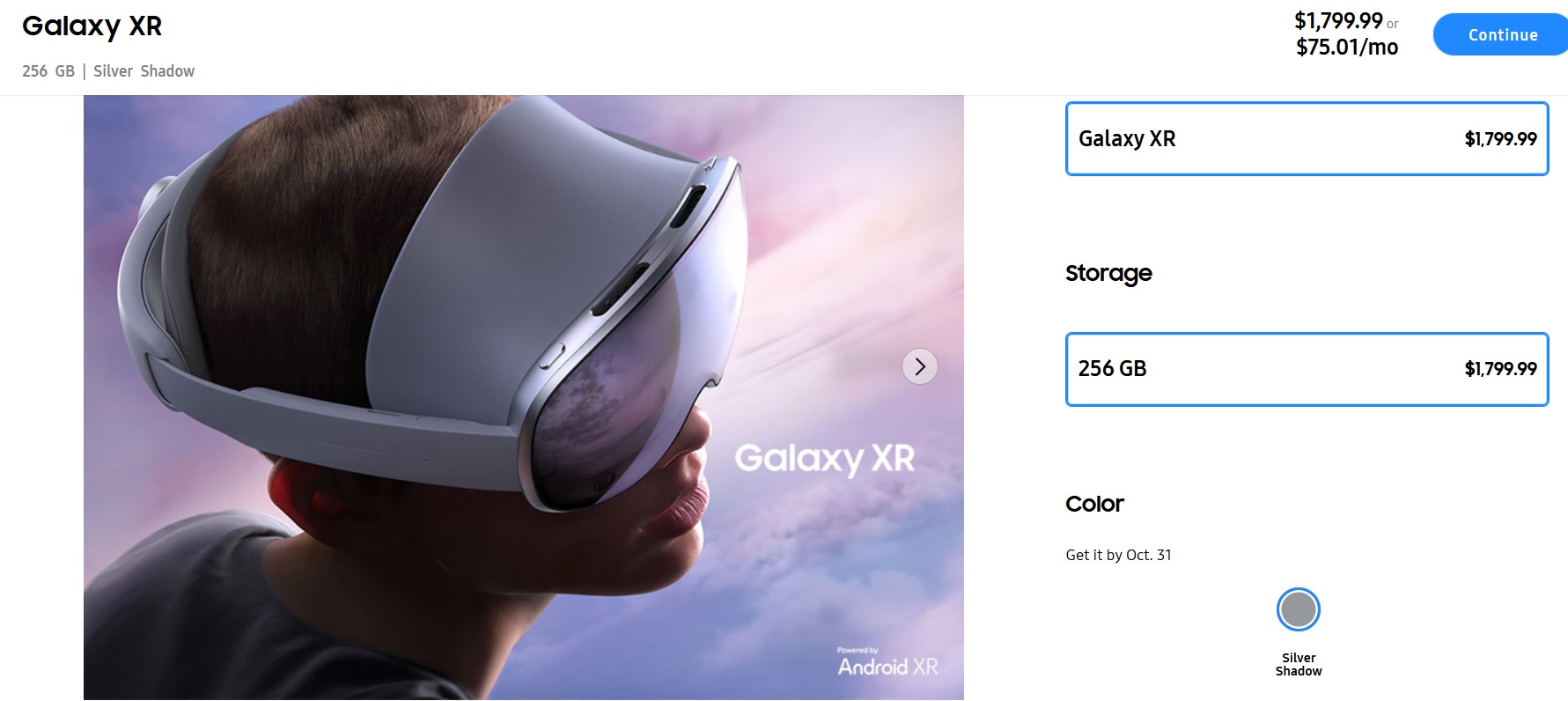Image resolution: width=1568 pixels, height=701 pixels.
Task: Click the Android XR logo in the image
Action: tap(887, 667)
